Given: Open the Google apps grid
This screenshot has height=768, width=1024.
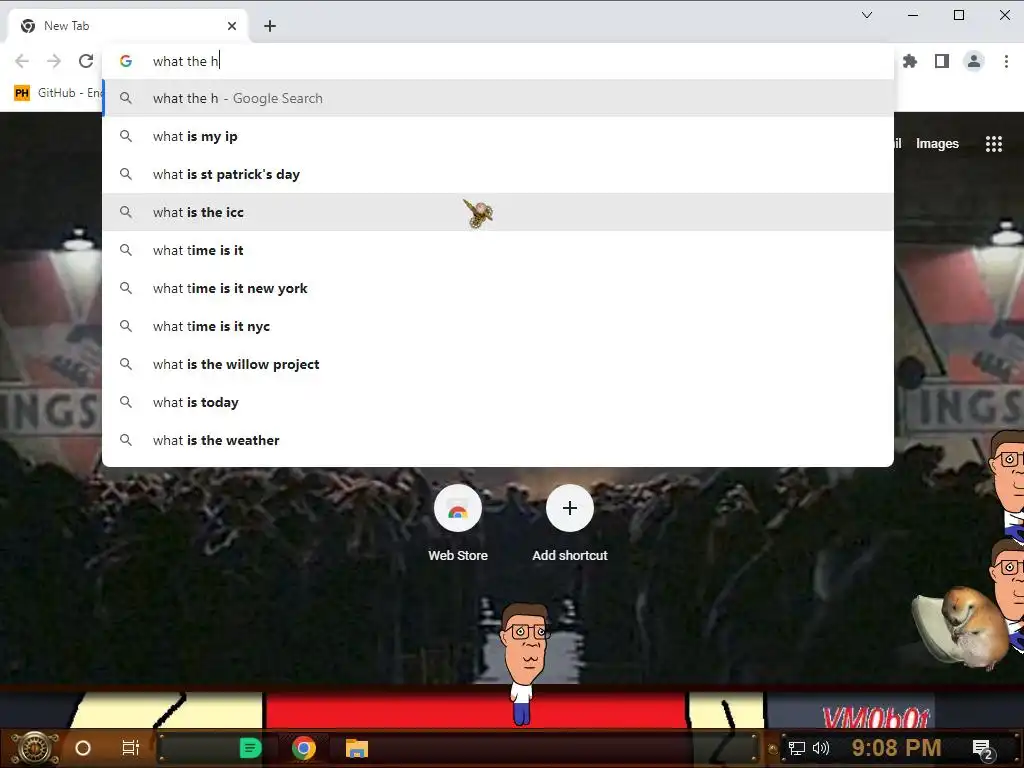Looking at the screenshot, I should [x=993, y=144].
